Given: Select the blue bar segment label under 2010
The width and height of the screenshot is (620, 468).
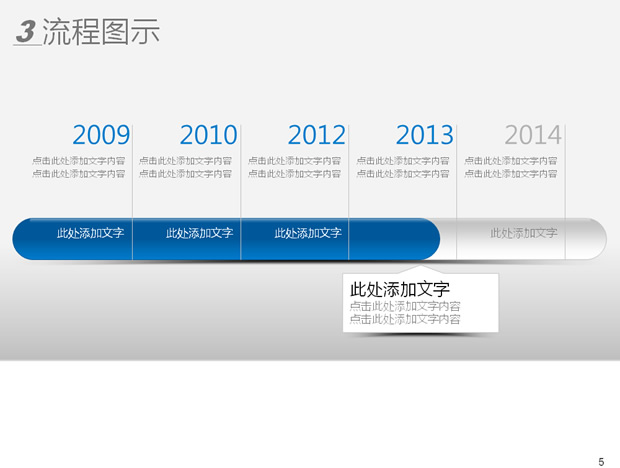Looking at the screenshot, I should pos(199,234).
